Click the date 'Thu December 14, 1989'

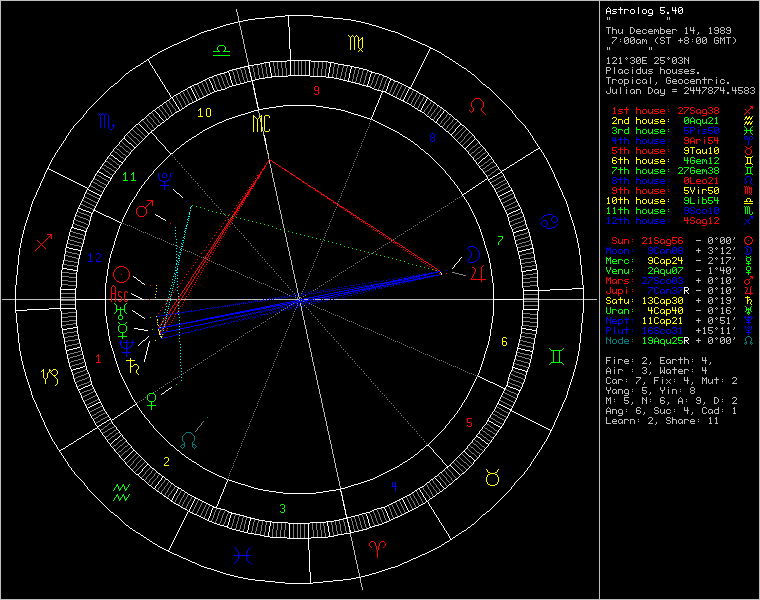pyautogui.click(x=668, y=31)
